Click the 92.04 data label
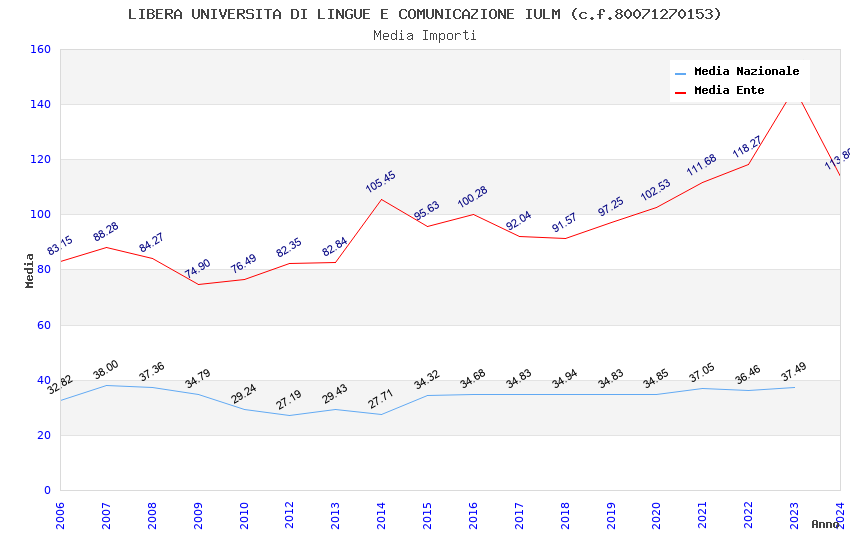Viewport: 850px width, 550px height. tap(519, 221)
